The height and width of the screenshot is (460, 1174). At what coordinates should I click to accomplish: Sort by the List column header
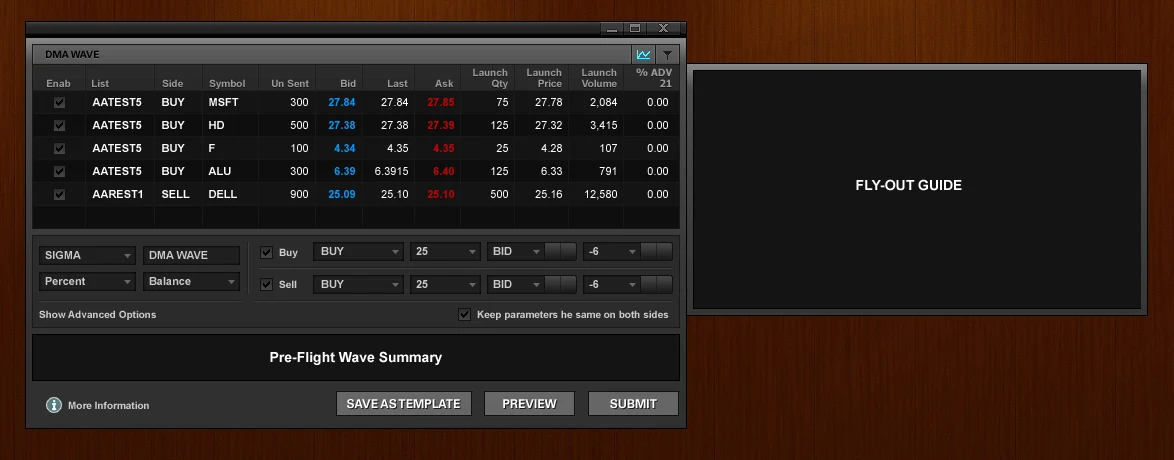pos(100,83)
